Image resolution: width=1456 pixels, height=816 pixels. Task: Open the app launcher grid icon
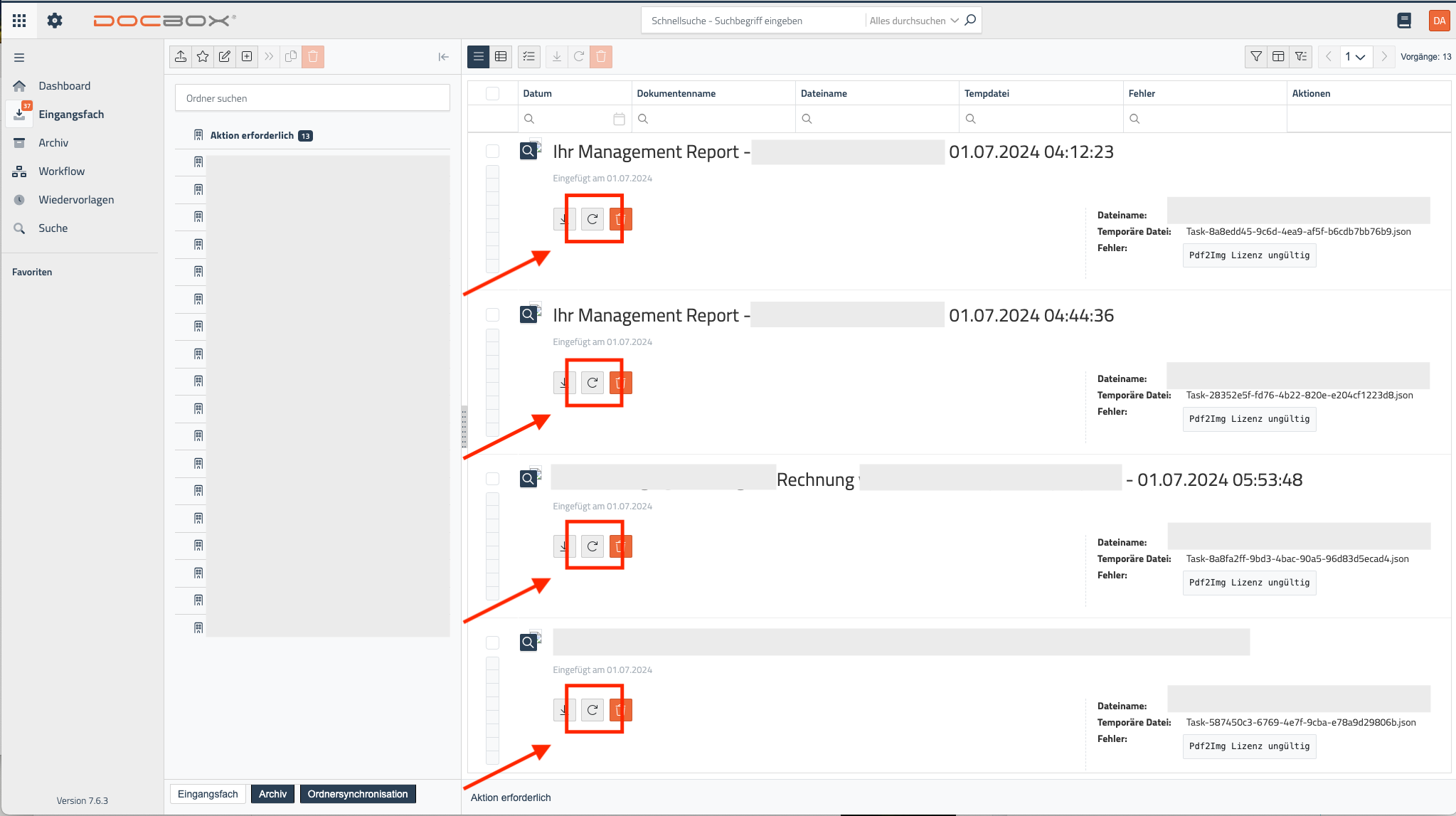pos(19,21)
